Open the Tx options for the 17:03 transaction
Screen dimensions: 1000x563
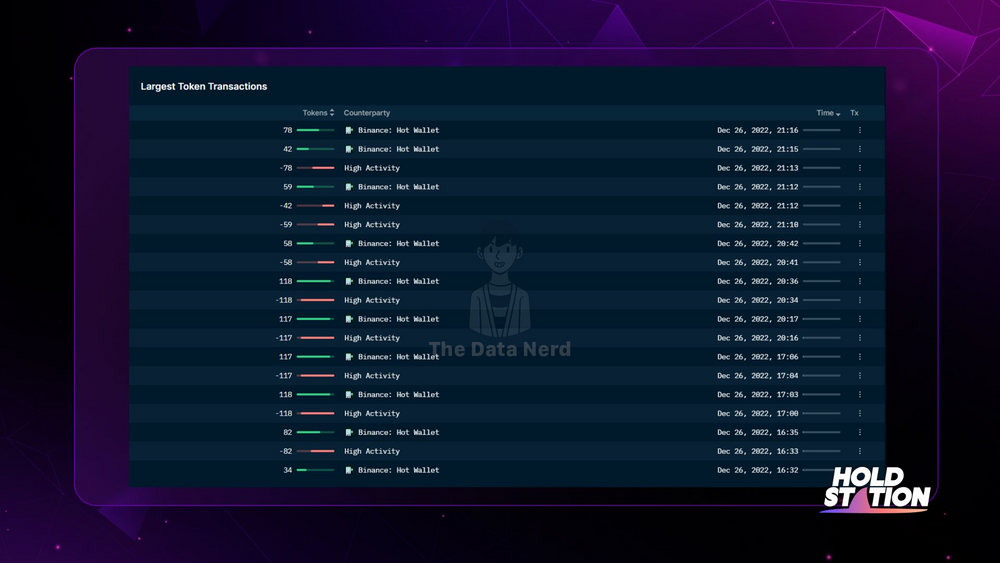coord(860,395)
